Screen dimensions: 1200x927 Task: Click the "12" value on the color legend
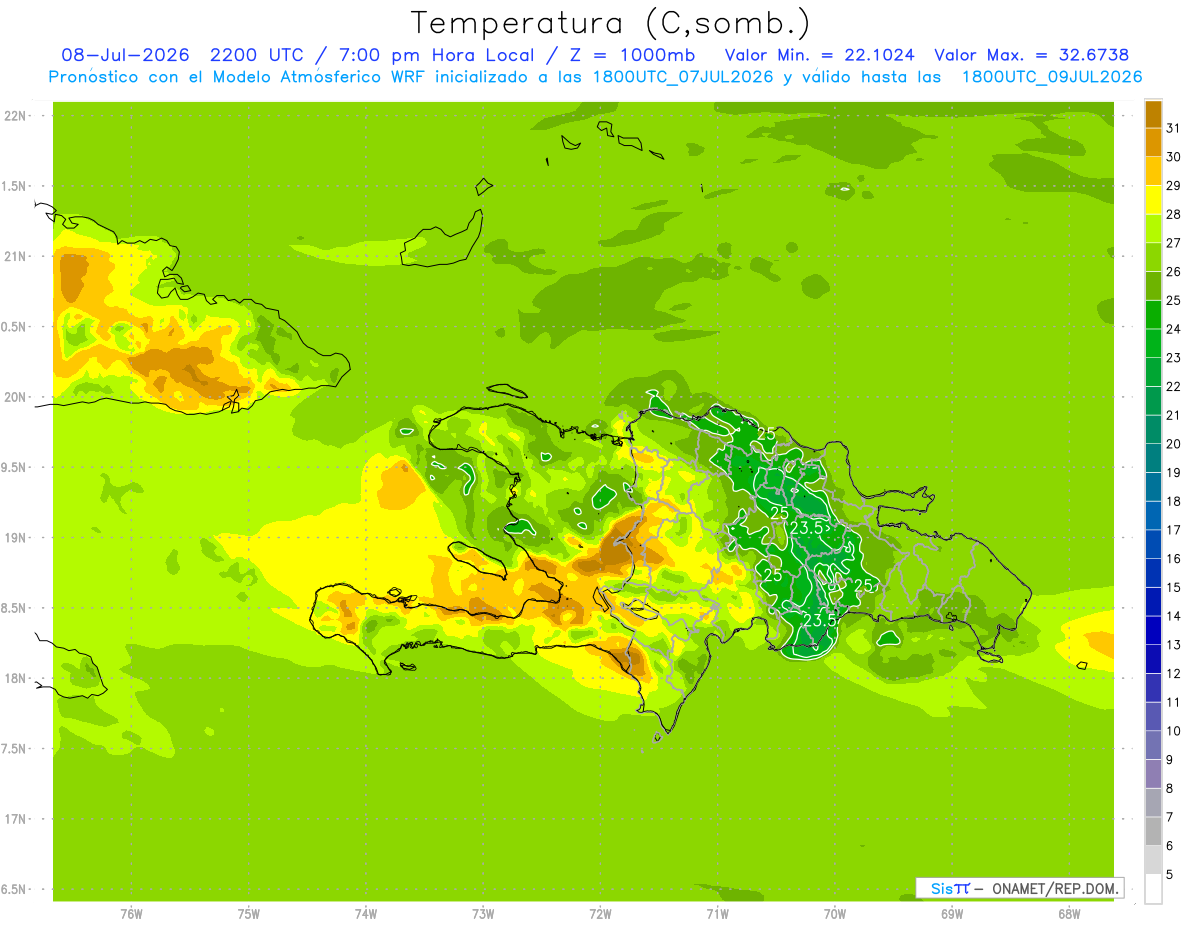pos(1173,674)
